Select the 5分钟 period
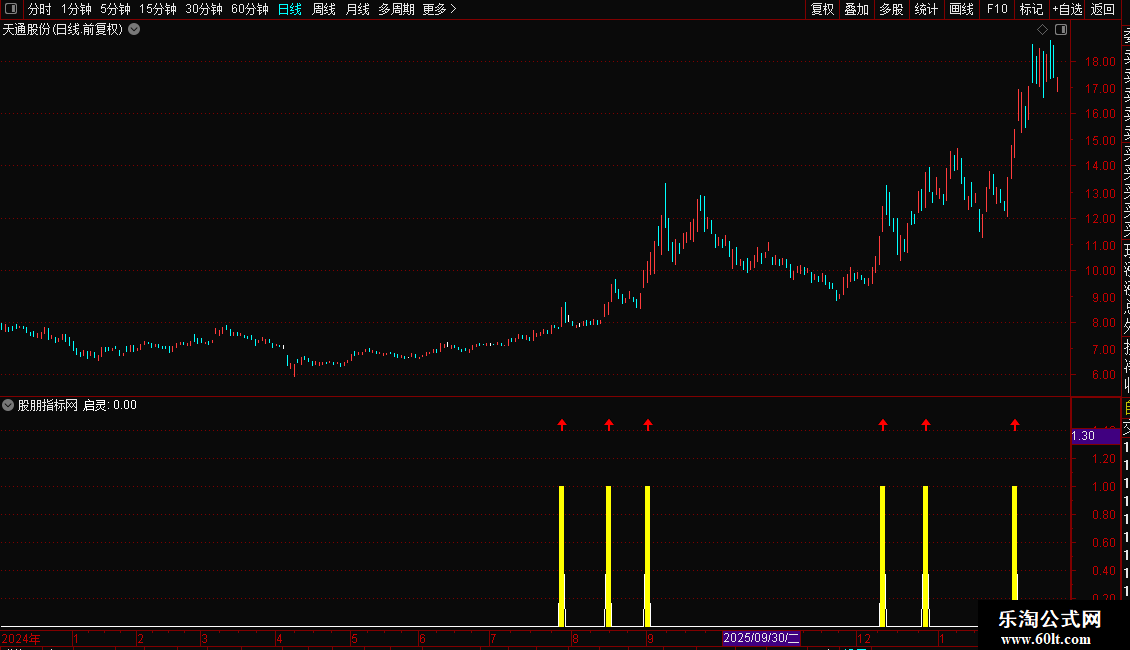Viewport: 1130px width, 650px height. tap(115, 9)
